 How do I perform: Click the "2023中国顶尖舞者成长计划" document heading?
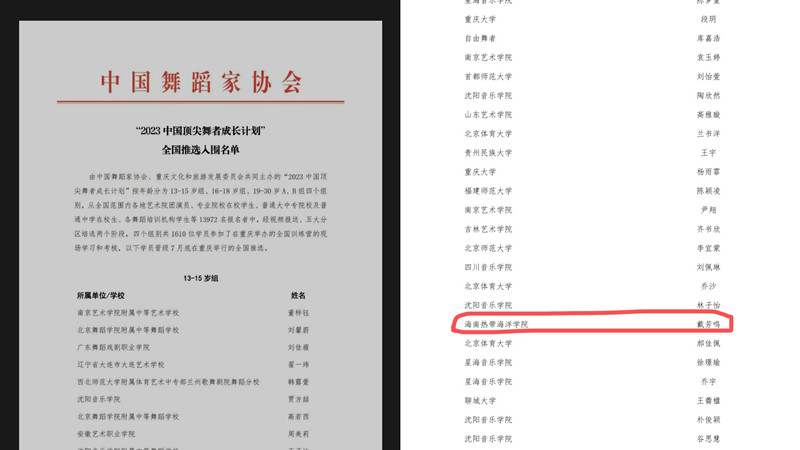coord(201,132)
